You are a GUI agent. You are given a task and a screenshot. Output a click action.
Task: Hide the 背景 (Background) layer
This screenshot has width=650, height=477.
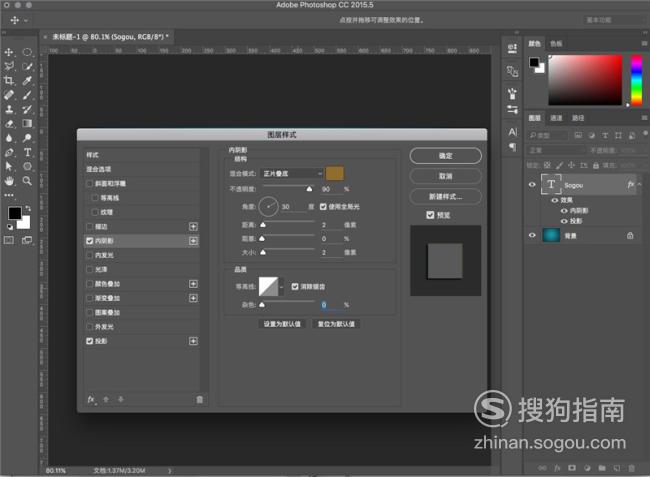click(532, 235)
